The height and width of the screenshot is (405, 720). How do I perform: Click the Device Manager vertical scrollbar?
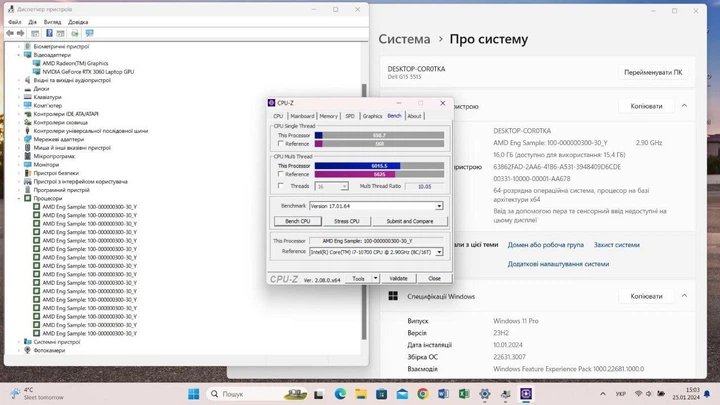point(365,211)
